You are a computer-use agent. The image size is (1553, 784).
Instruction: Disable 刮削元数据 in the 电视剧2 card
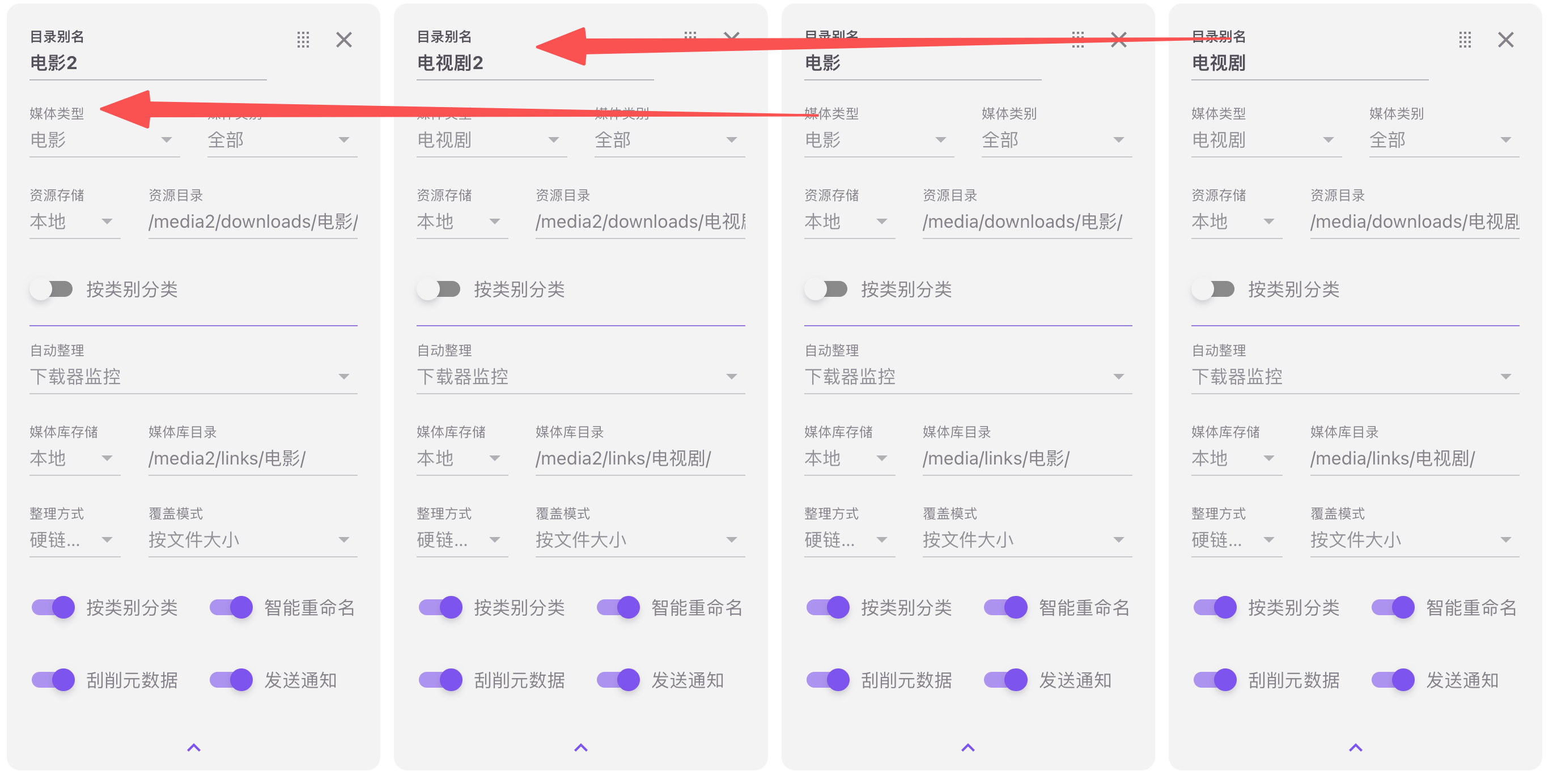pyautogui.click(x=441, y=680)
